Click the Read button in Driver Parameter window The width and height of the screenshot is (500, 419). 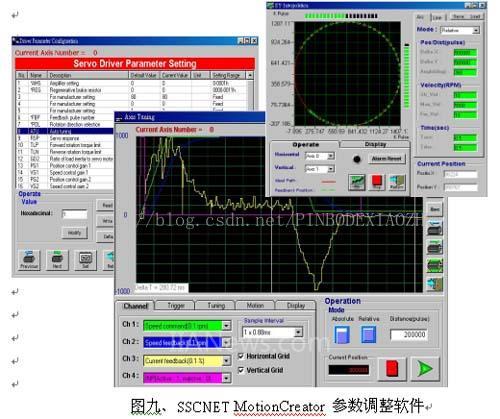105,205
